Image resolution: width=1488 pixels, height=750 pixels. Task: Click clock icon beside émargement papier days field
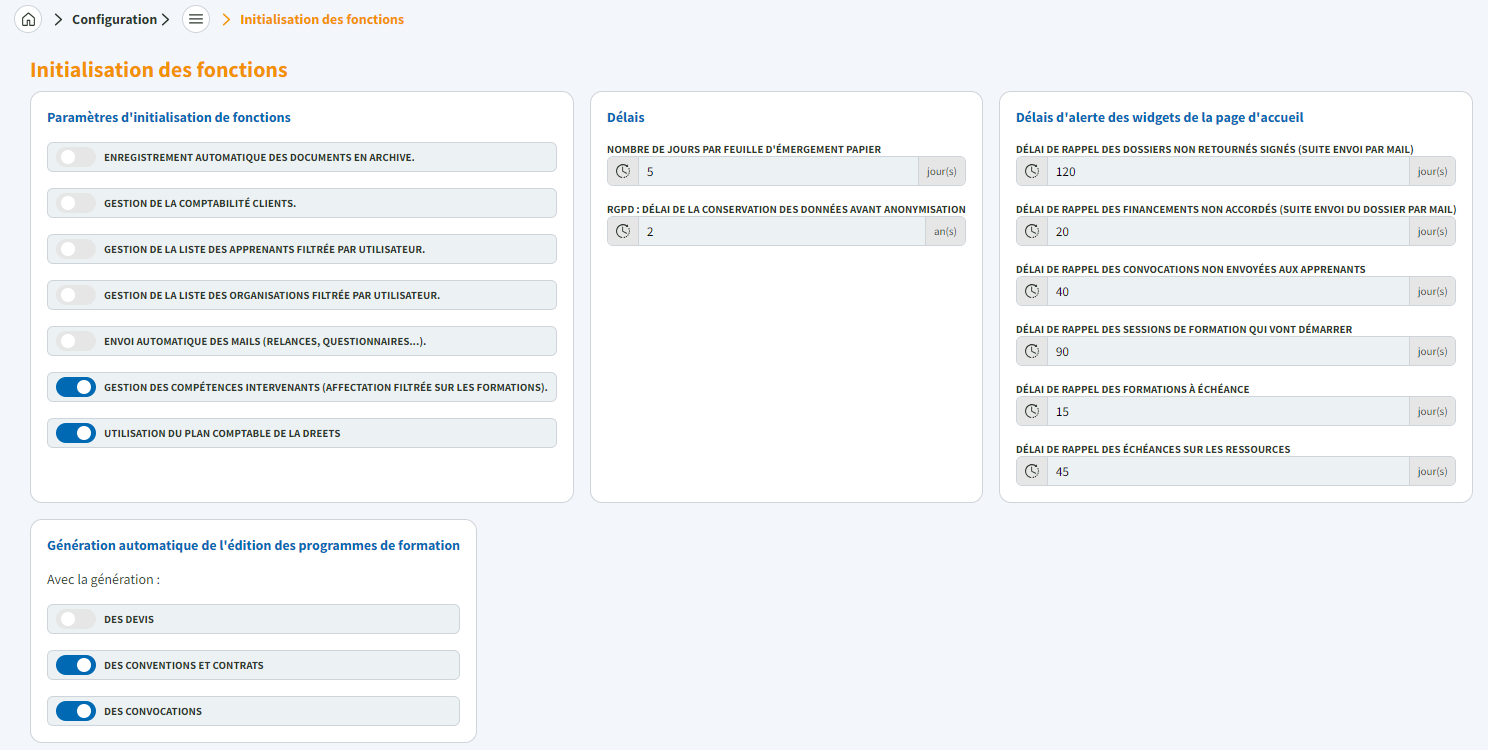point(623,171)
